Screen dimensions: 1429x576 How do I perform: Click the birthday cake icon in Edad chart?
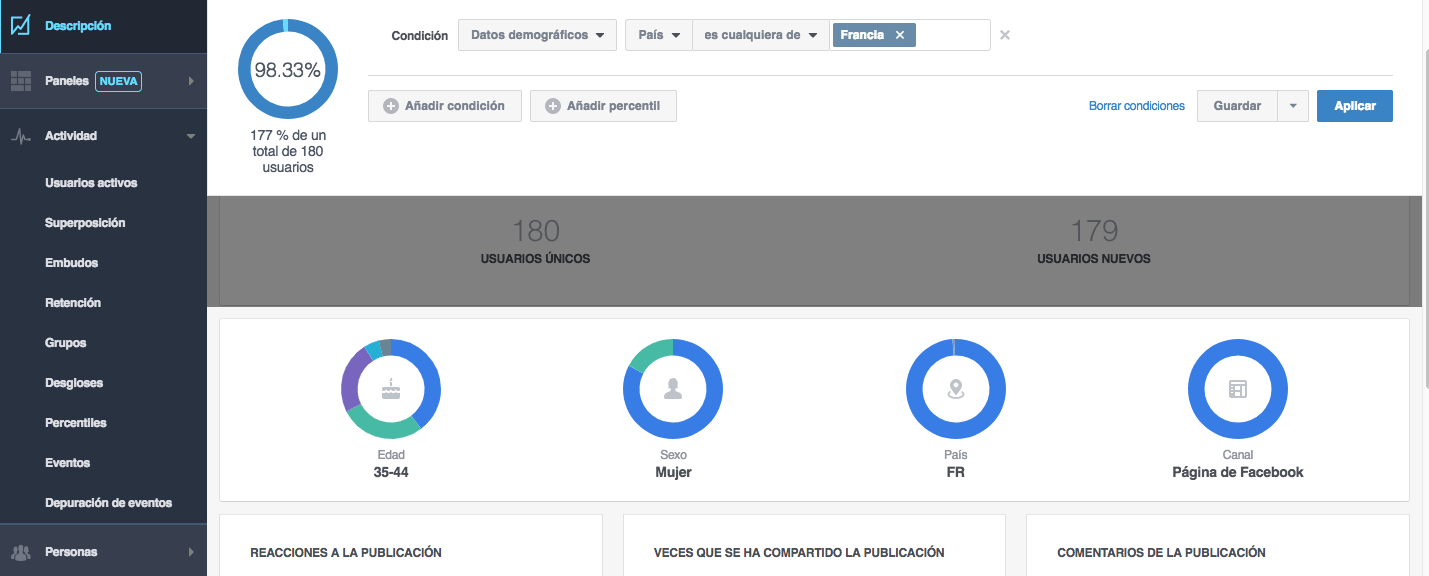(x=391, y=390)
